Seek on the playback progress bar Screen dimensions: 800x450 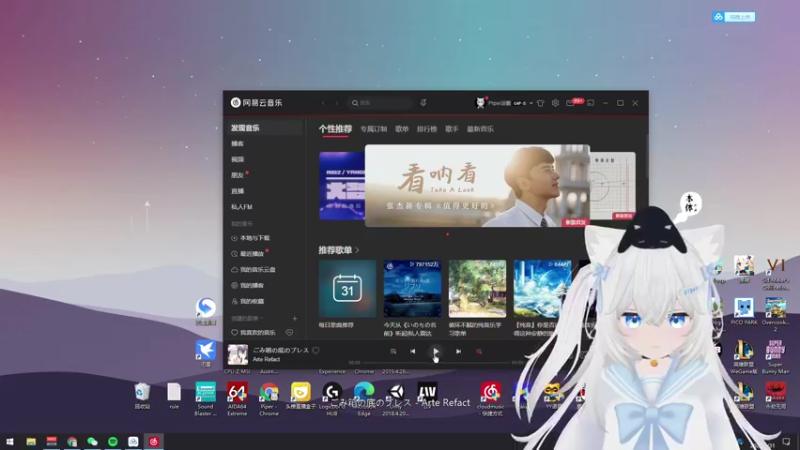tap(435, 363)
